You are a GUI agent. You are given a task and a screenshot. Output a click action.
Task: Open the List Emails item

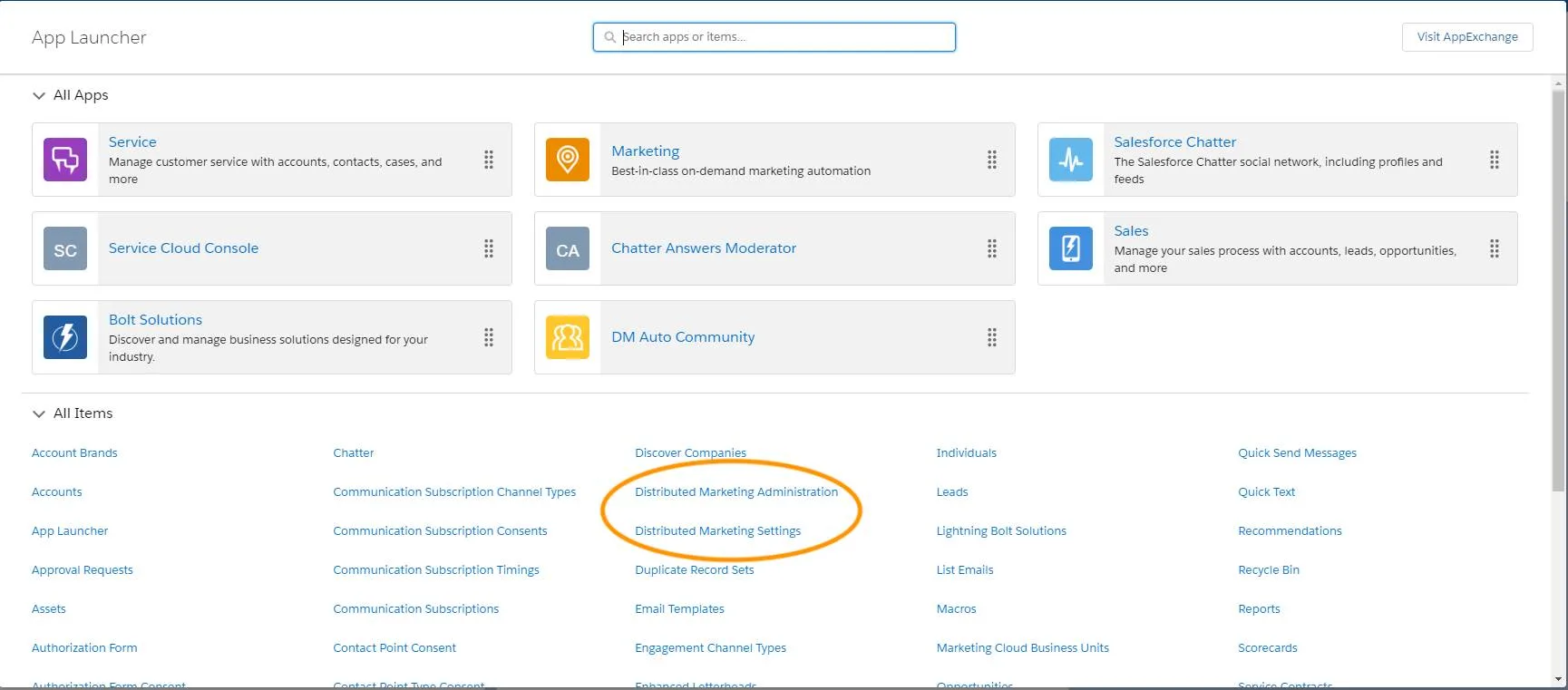coord(965,569)
